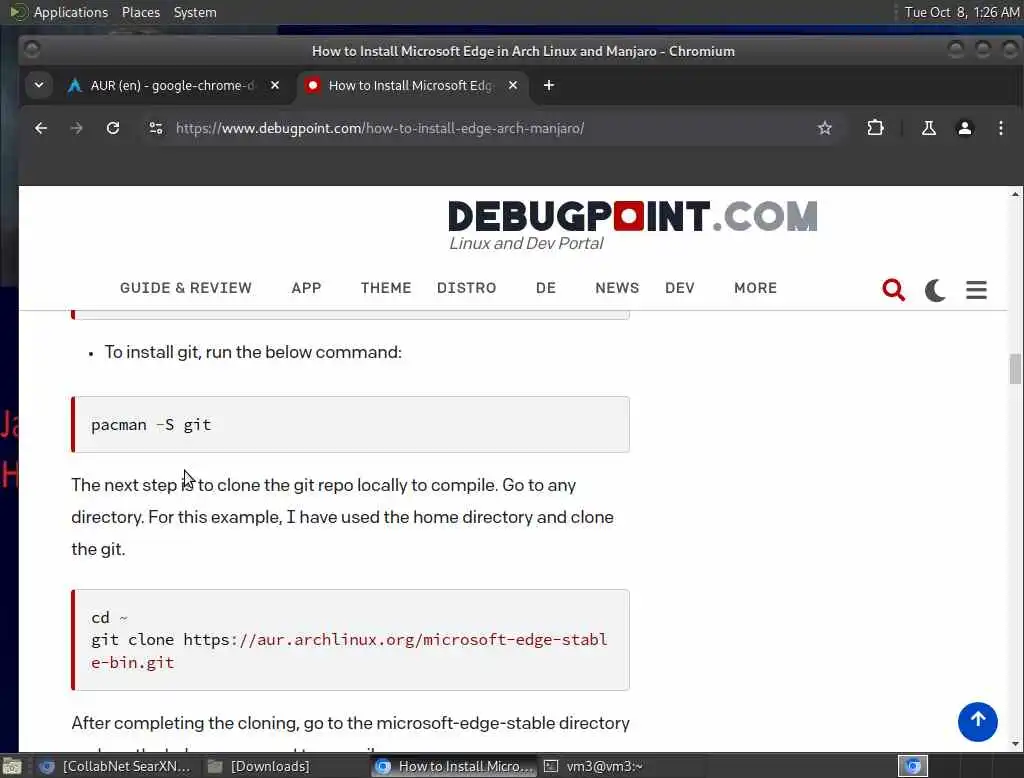
Task: Switch to How to Install Micro taskbar window
Action: [x=455, y=766]
